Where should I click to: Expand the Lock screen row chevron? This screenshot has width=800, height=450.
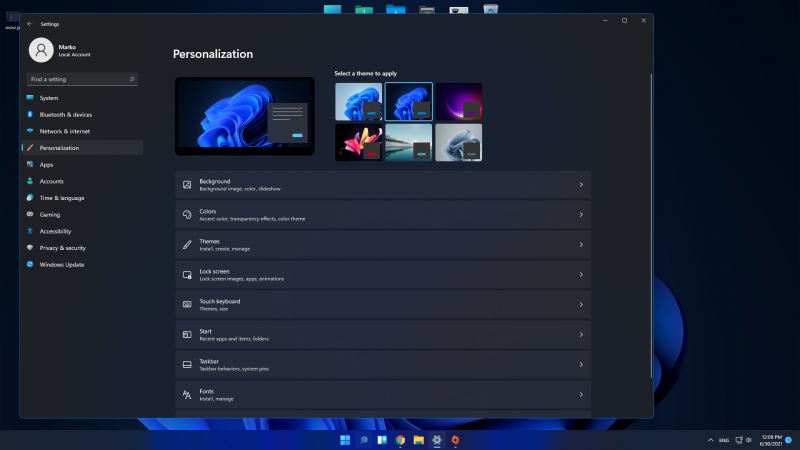point(581,274)
